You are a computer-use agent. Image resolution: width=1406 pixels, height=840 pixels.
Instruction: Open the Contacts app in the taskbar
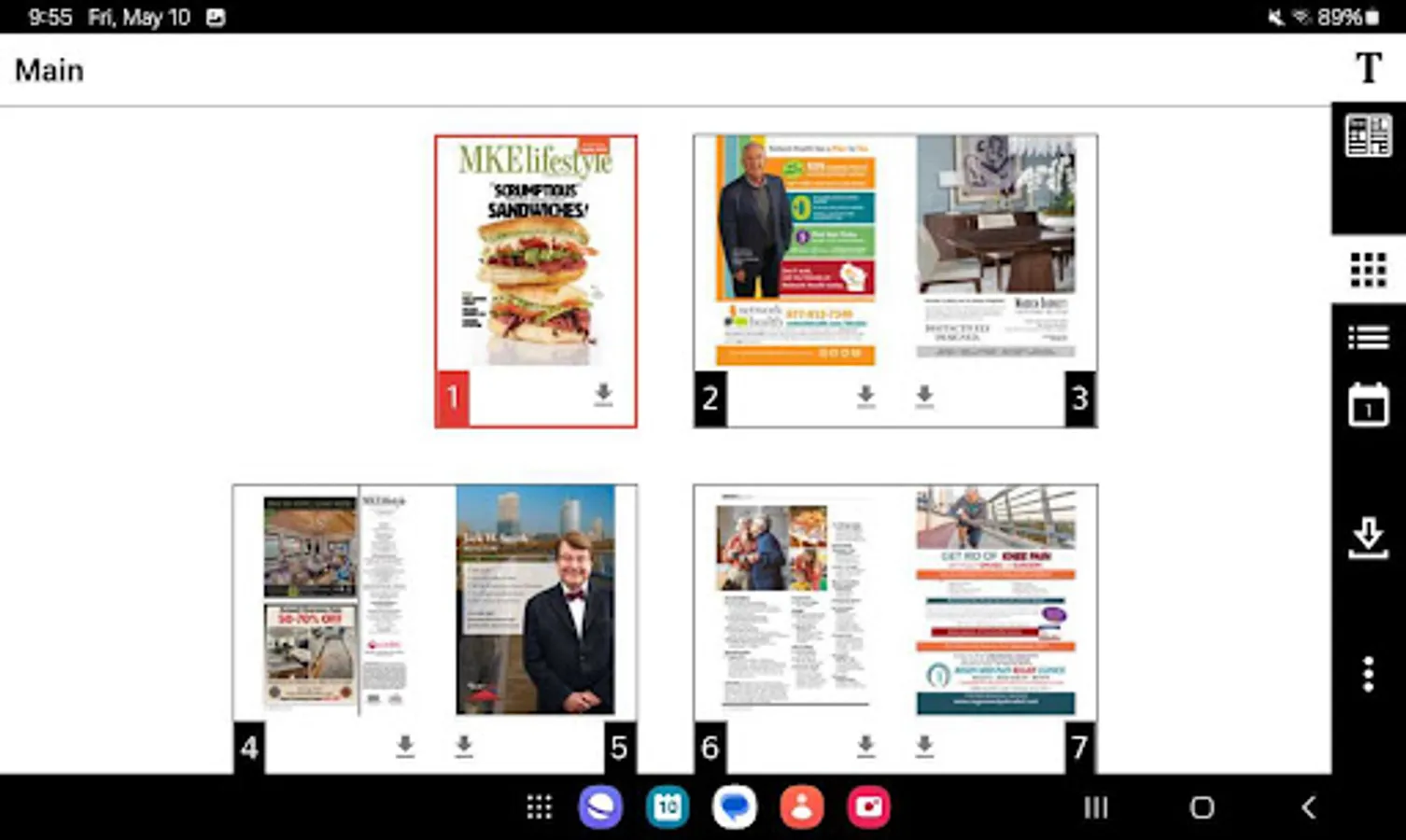click(x=802, y=807)
